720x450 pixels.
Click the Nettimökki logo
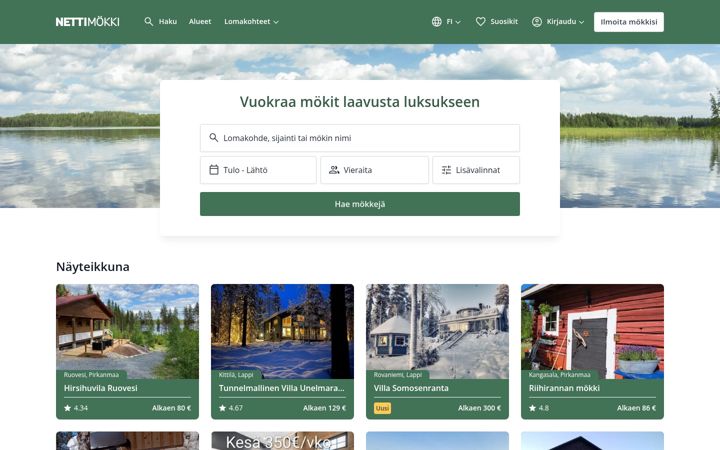[87, 22]
